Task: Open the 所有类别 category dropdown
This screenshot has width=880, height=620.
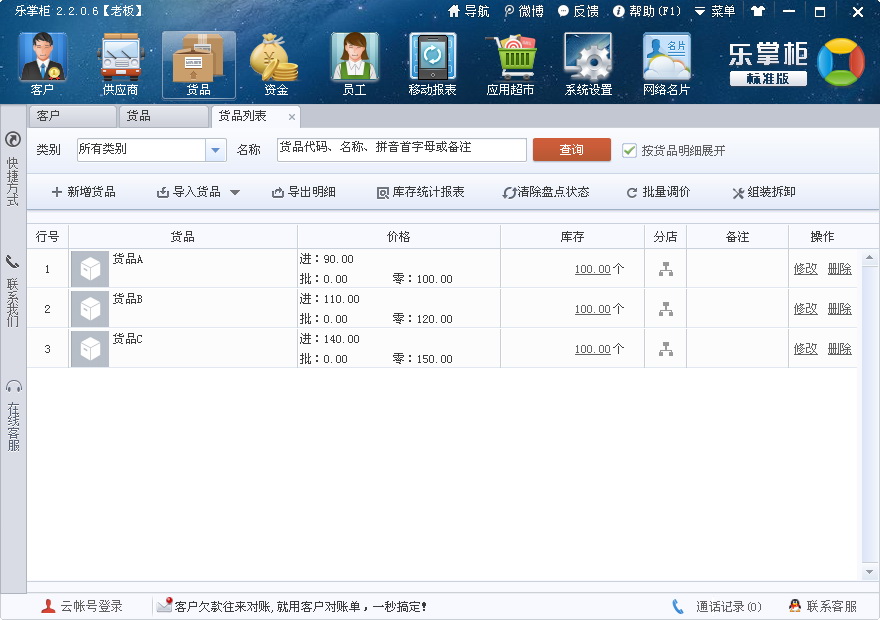Action: (x=216, y=150)
